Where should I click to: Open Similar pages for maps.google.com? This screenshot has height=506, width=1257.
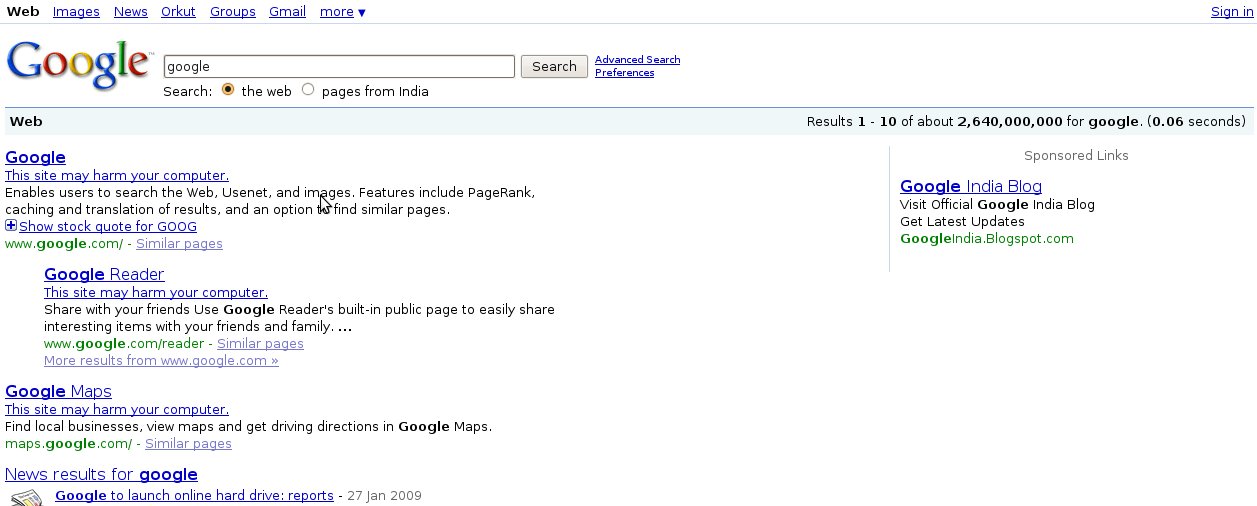tap(188, 444)
